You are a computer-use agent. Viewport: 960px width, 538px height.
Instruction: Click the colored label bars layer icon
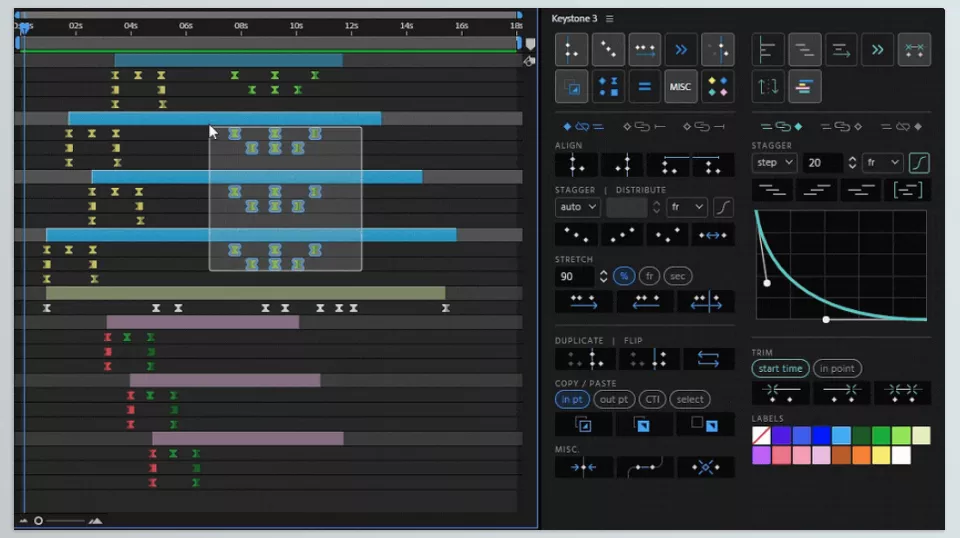(x=804, y=87)
